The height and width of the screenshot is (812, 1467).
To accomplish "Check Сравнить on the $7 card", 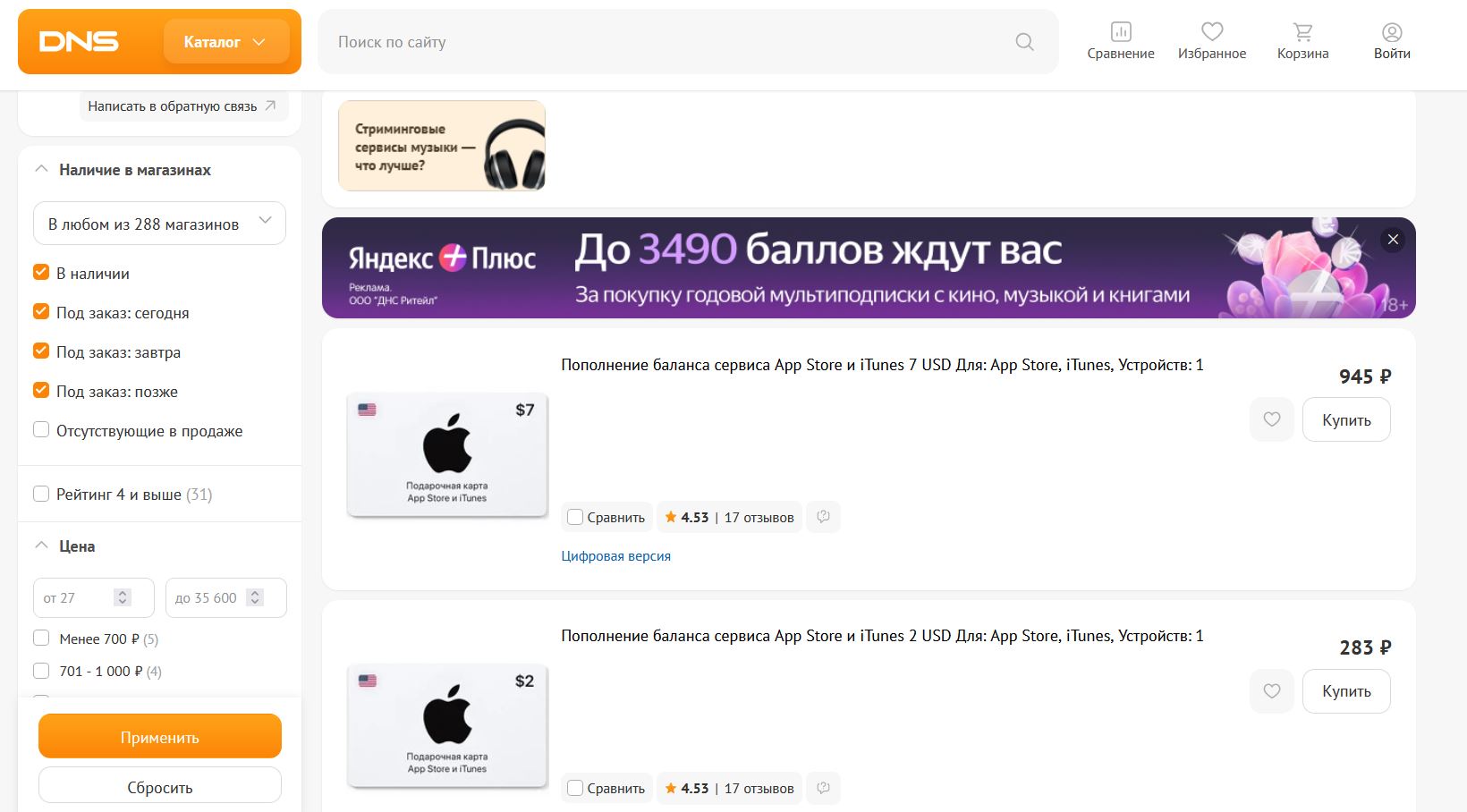I will (x=574, y=517).
